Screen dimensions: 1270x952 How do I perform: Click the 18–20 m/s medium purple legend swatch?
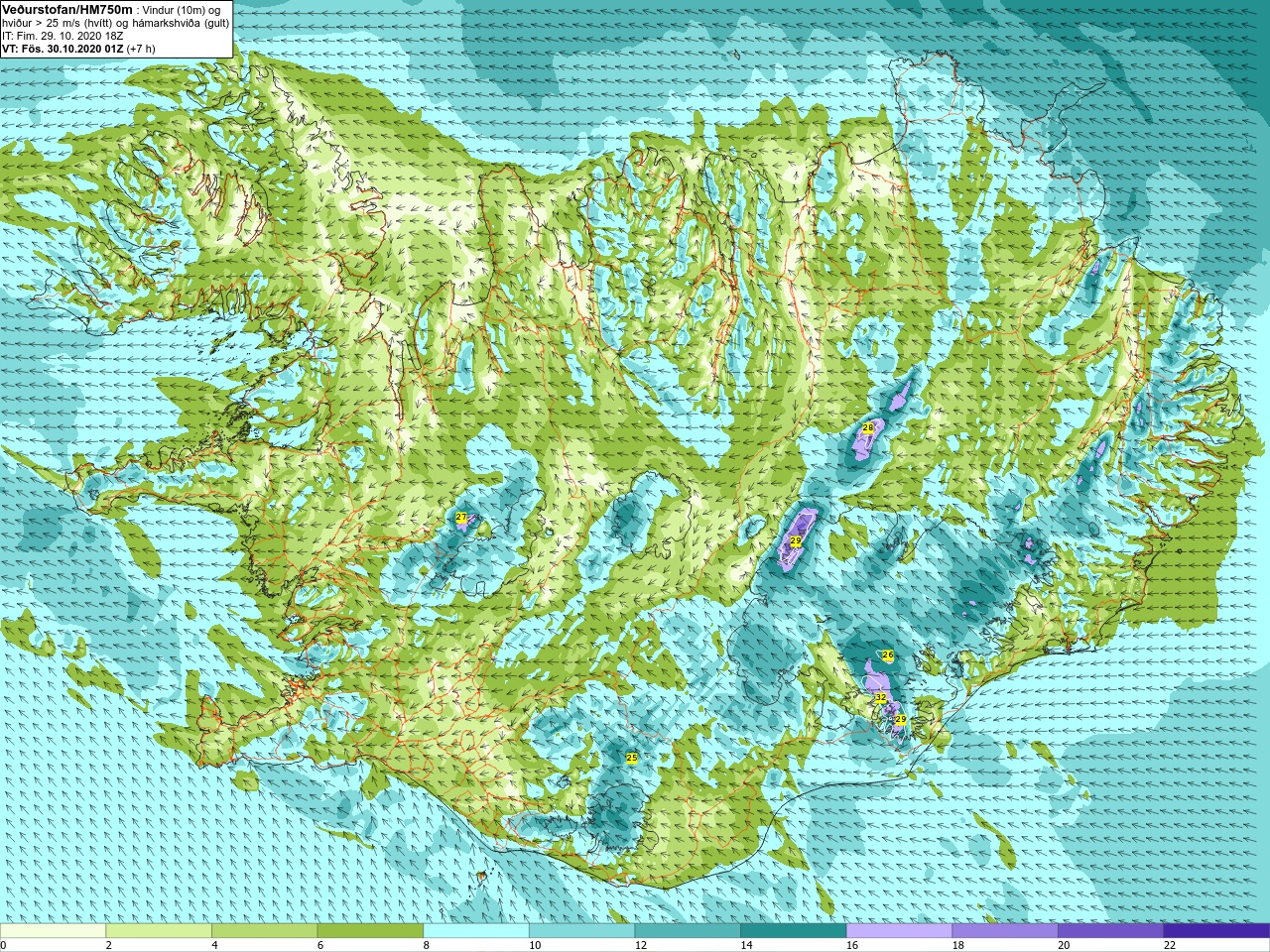coord(1005,931)
